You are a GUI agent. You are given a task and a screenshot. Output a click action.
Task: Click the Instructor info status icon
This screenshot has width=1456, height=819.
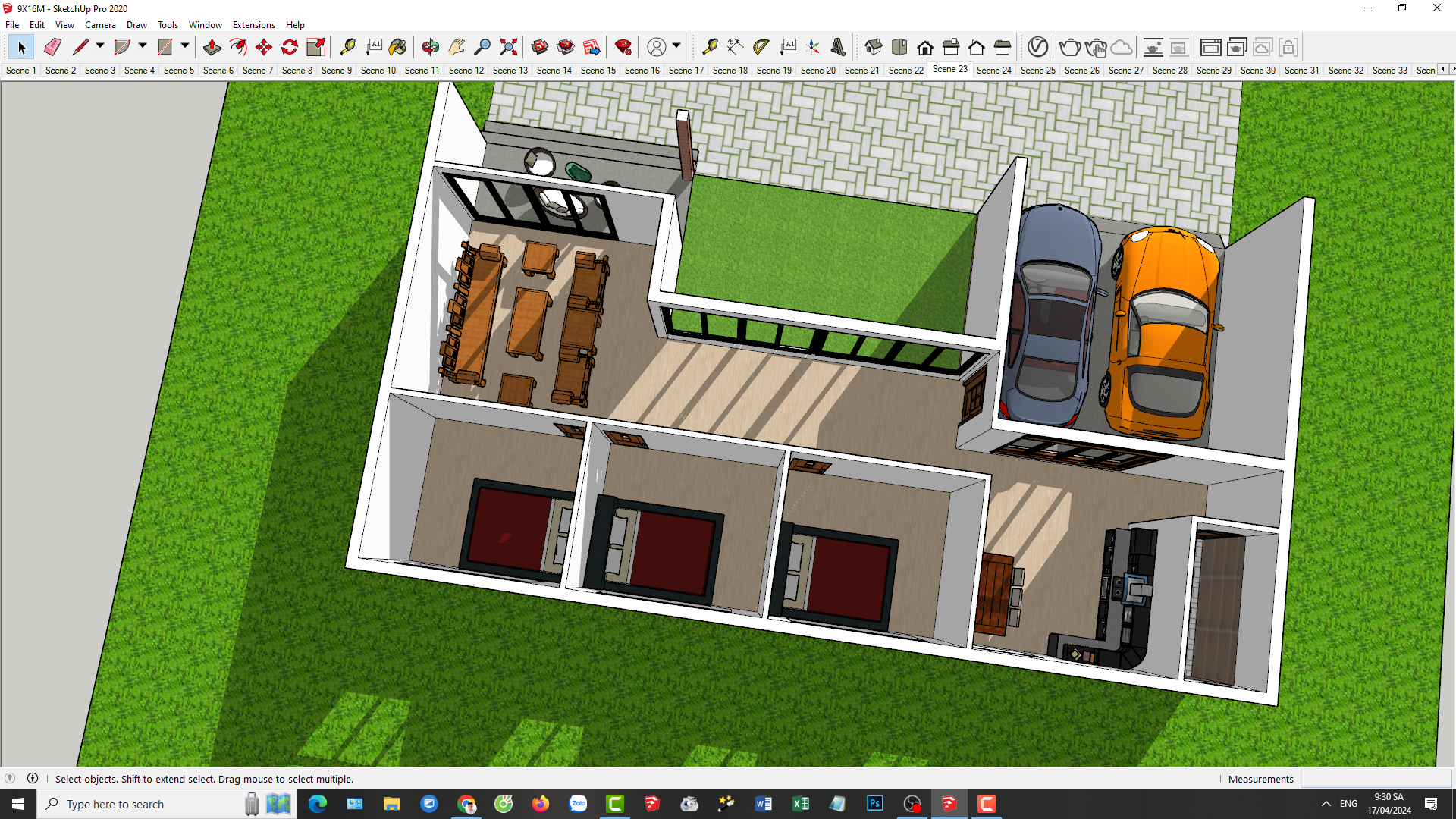point(33,778)
